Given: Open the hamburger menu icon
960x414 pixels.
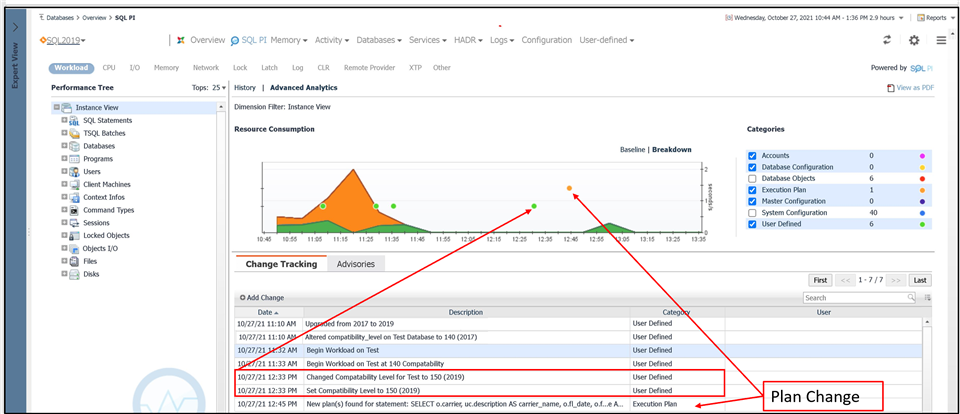Looking at the screenshot, I should (942, 40).
